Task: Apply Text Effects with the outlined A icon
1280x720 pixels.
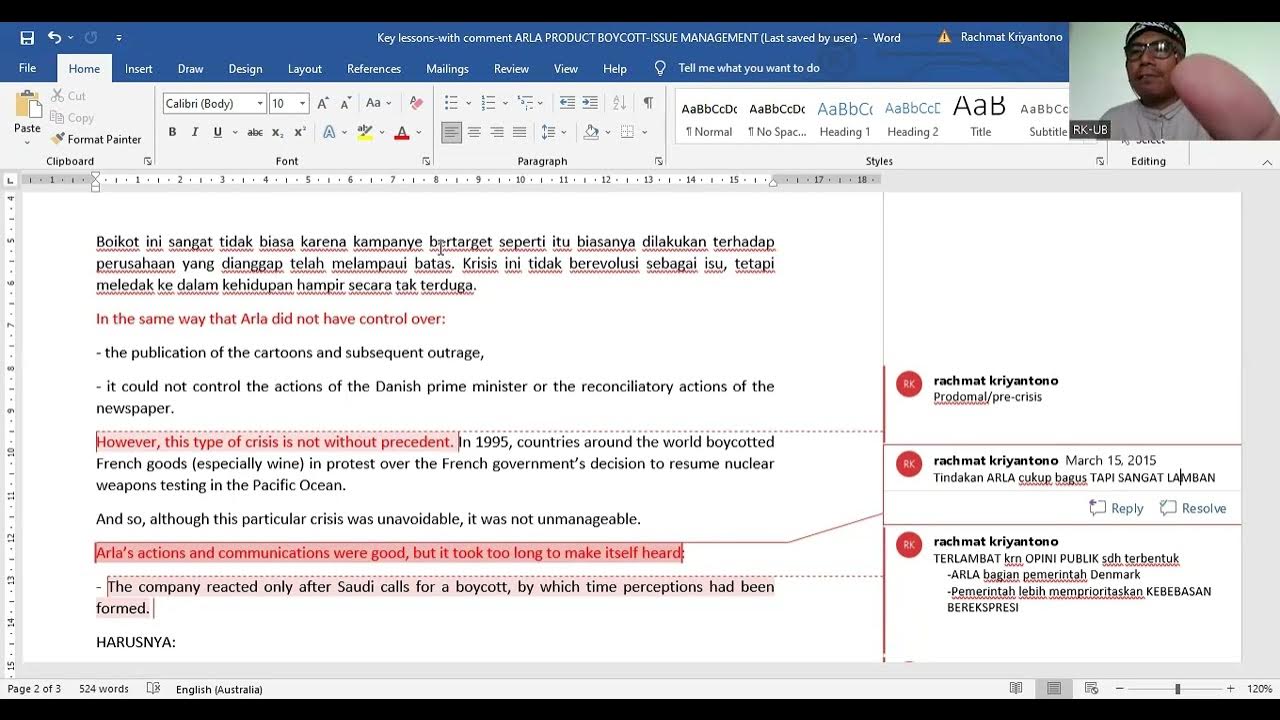Action: (329, 132)
